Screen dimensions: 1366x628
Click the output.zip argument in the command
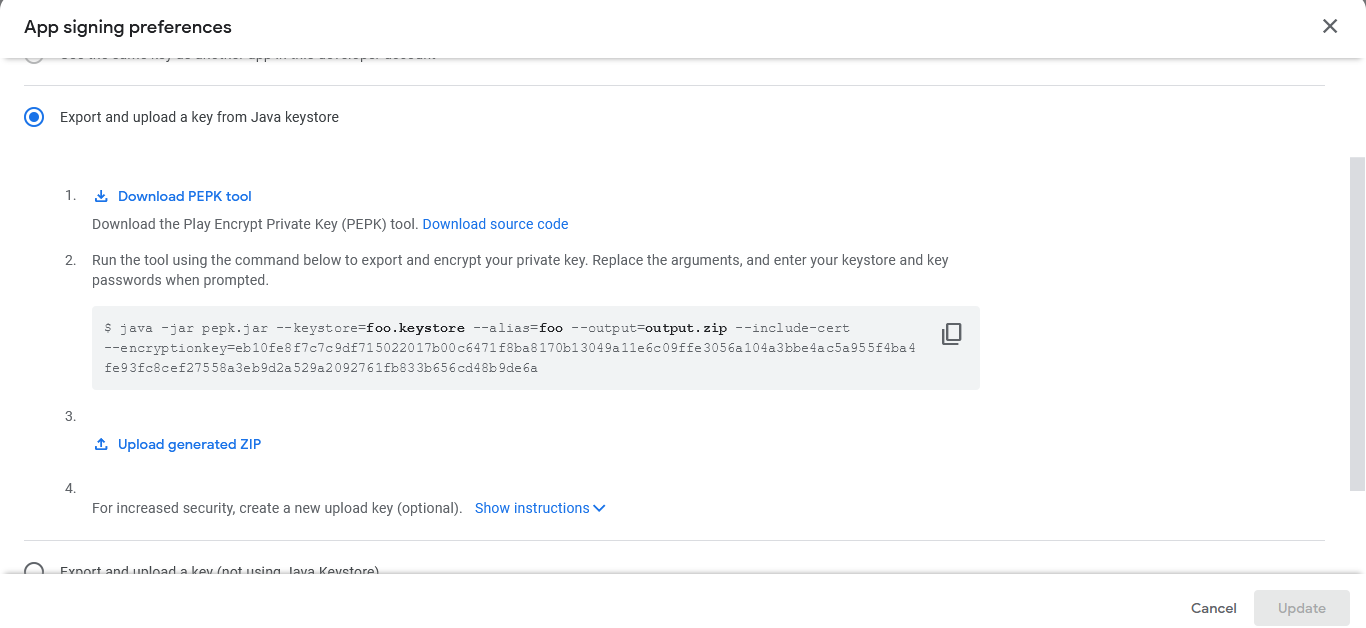click(686, 328)
